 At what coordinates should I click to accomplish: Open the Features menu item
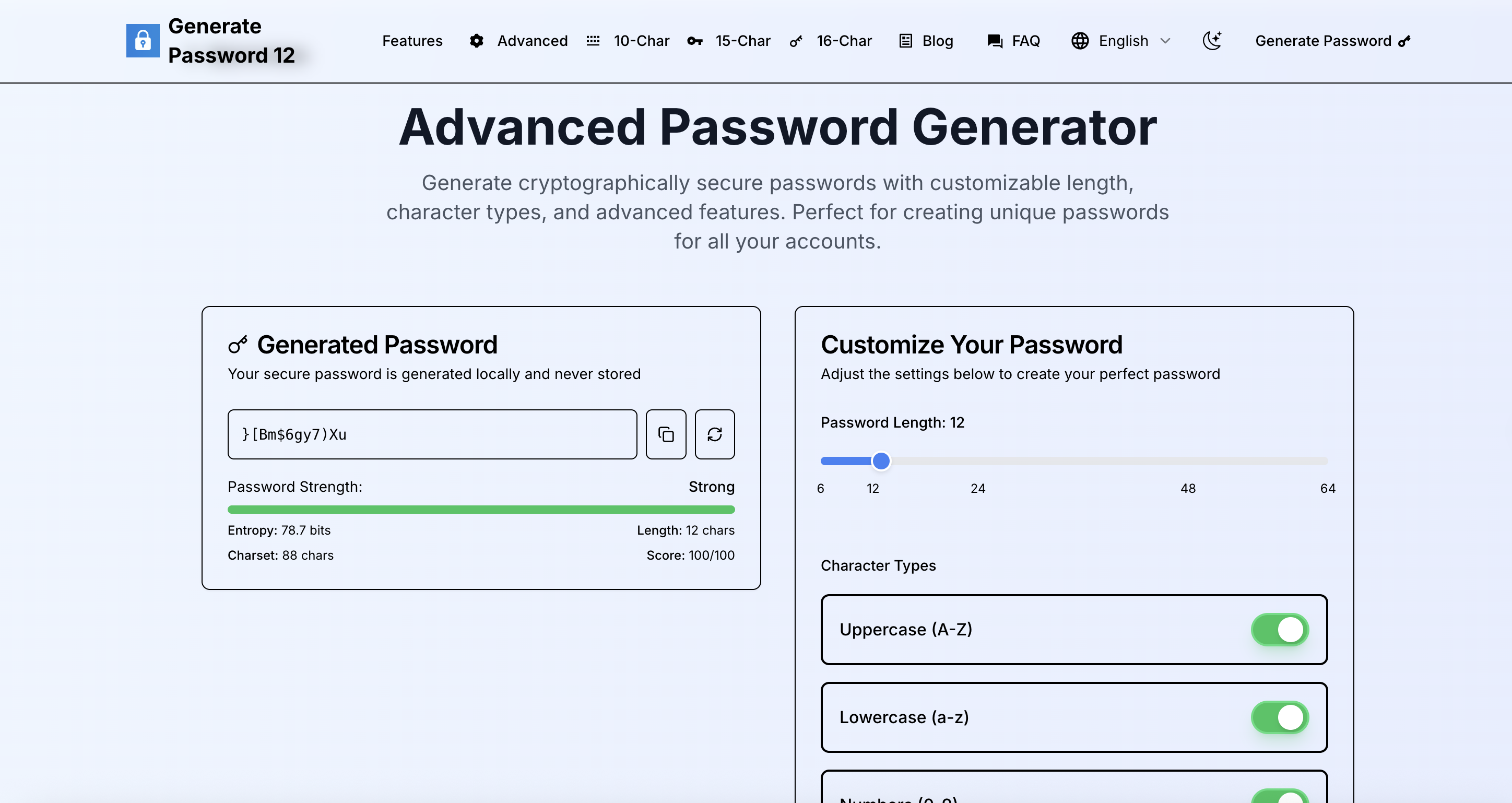pyautogui.click(x=412, y=41)
